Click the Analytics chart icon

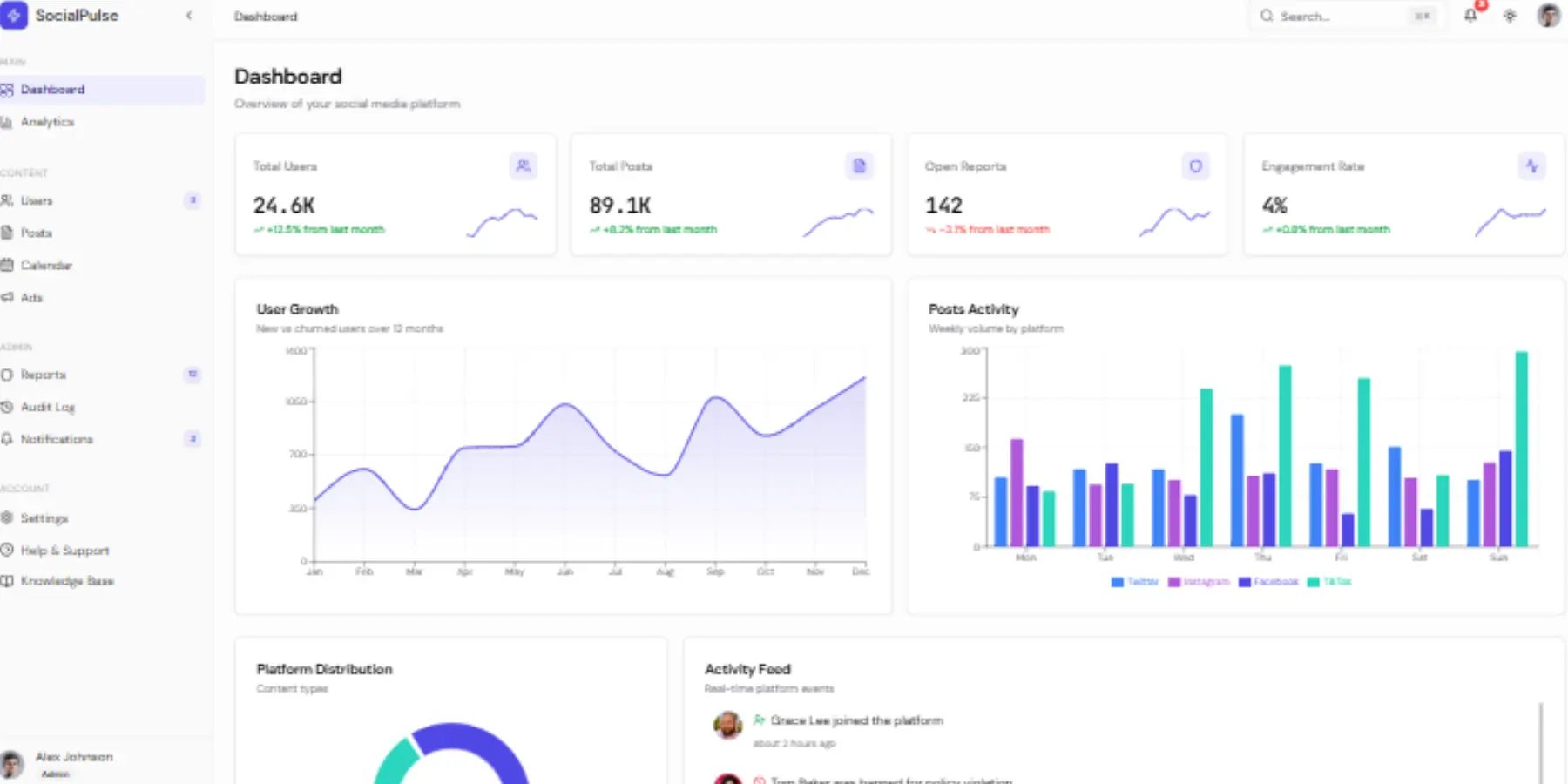pyautogui.click(x=6, y=122)
